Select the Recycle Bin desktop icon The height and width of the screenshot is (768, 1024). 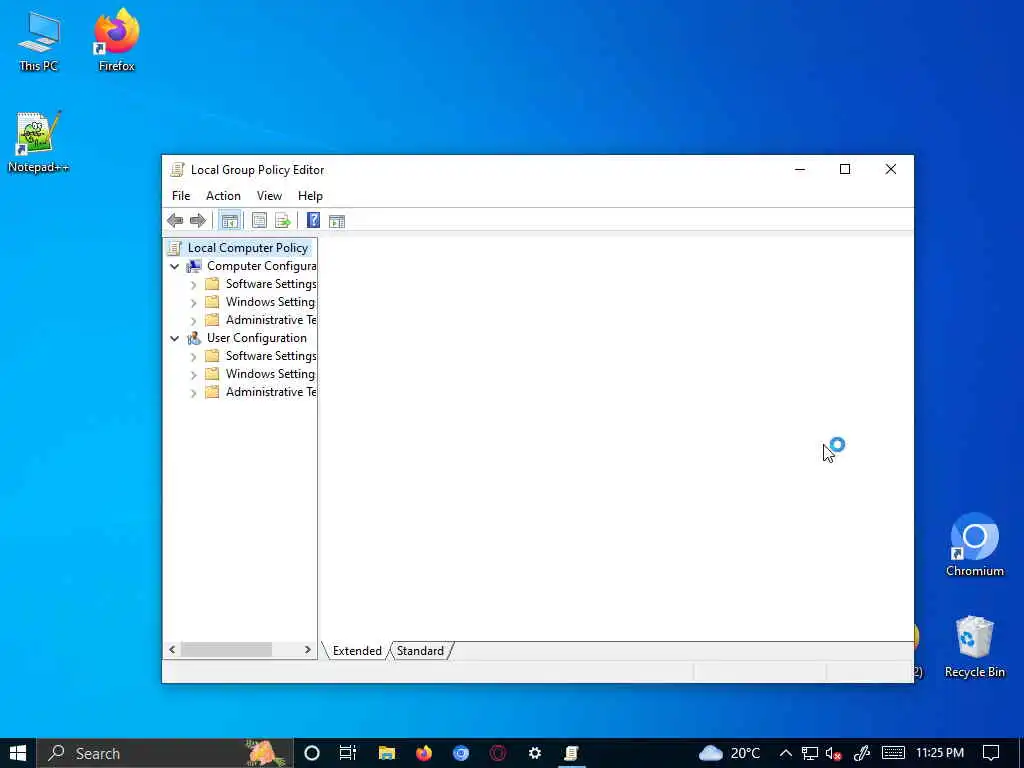coord(974,647)
